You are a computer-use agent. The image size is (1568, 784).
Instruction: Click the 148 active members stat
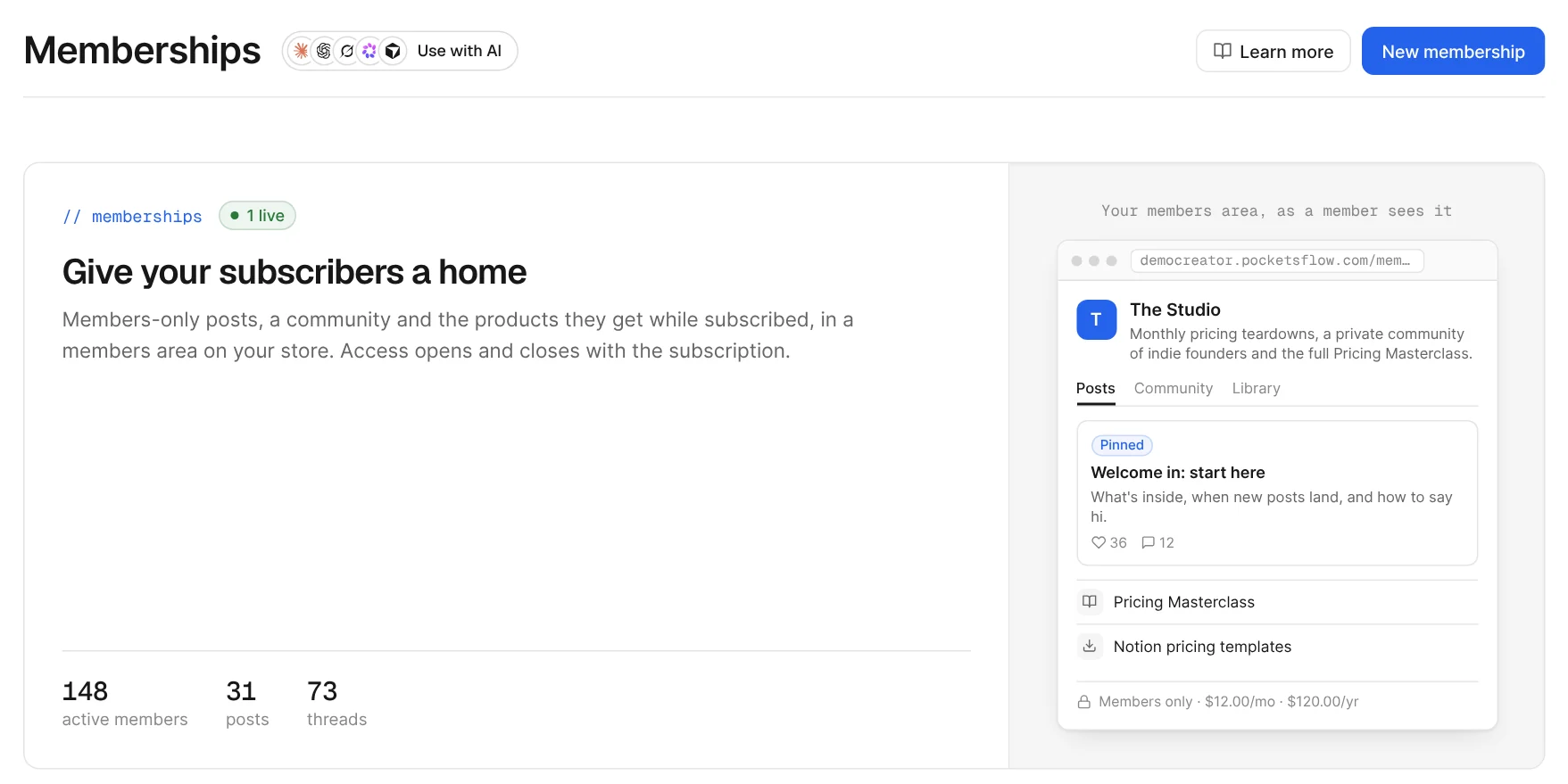125,704
